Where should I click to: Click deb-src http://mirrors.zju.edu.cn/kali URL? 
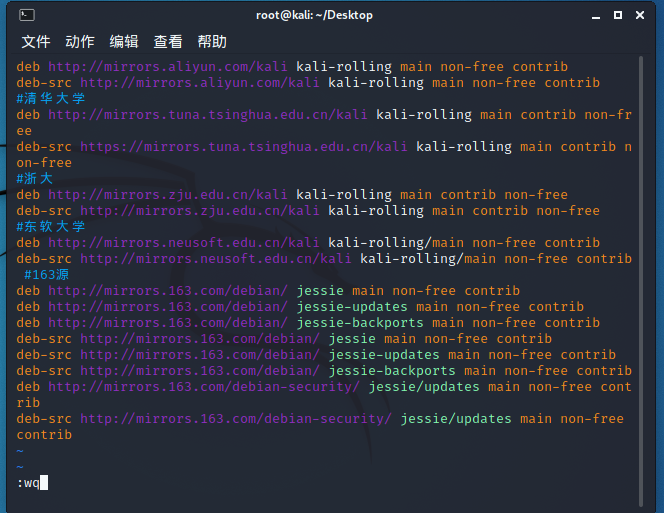pos(200,211)
